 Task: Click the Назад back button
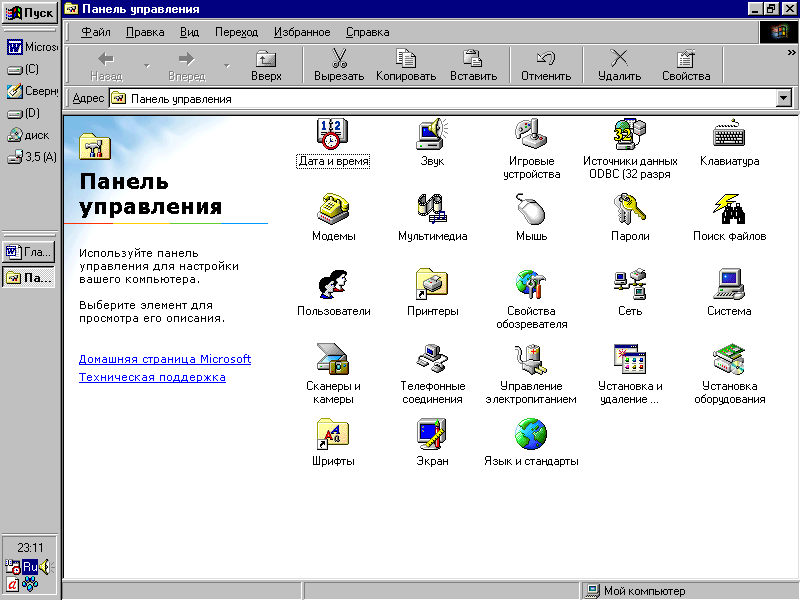click(x=106, y=65)
